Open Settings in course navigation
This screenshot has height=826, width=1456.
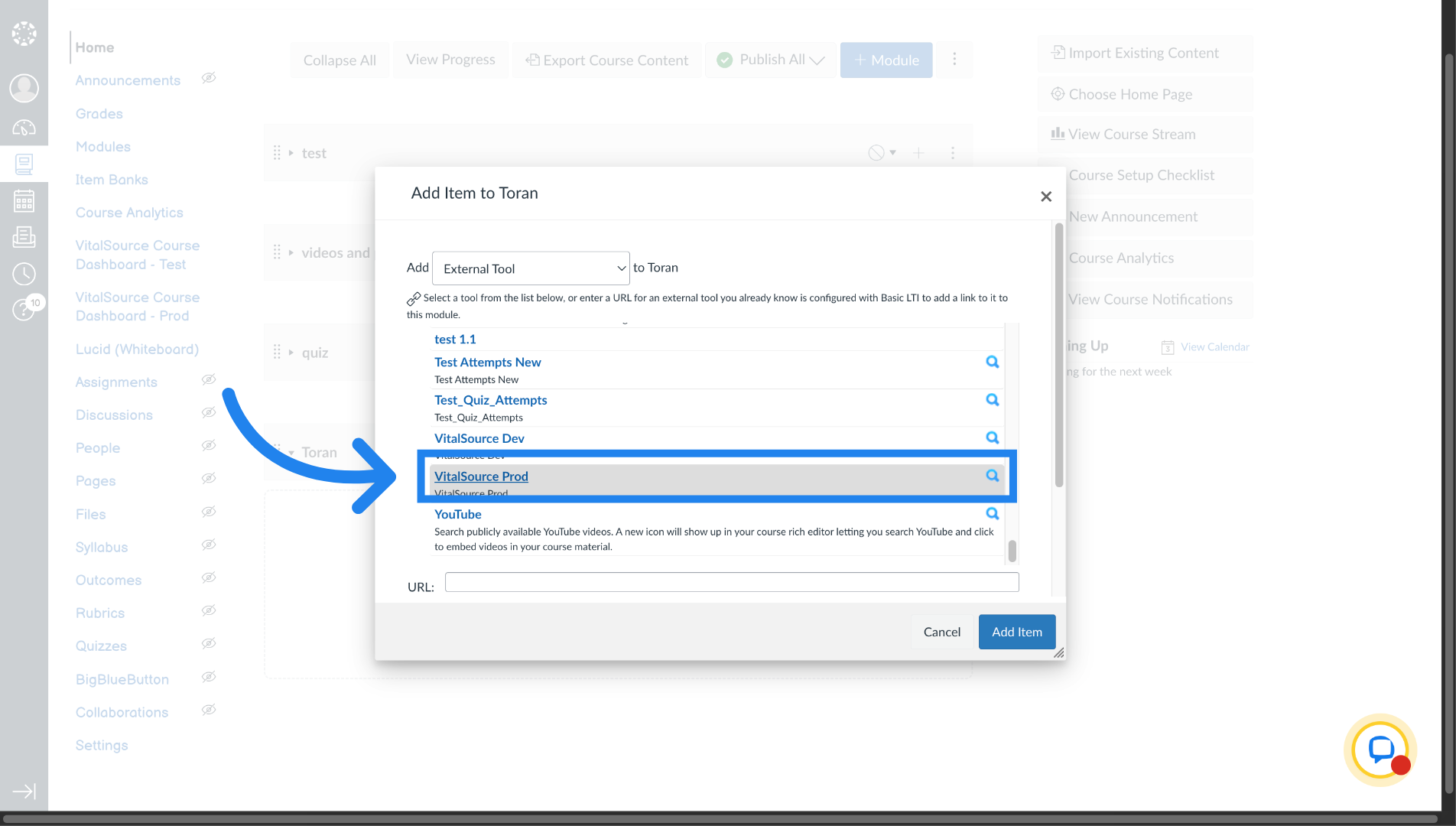coord(102,746)
